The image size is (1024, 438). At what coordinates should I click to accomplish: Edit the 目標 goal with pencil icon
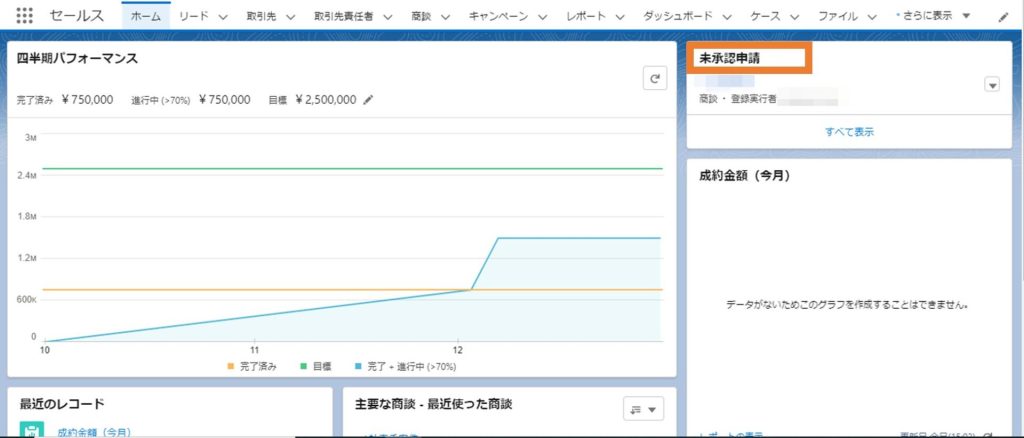pos(368,100)
